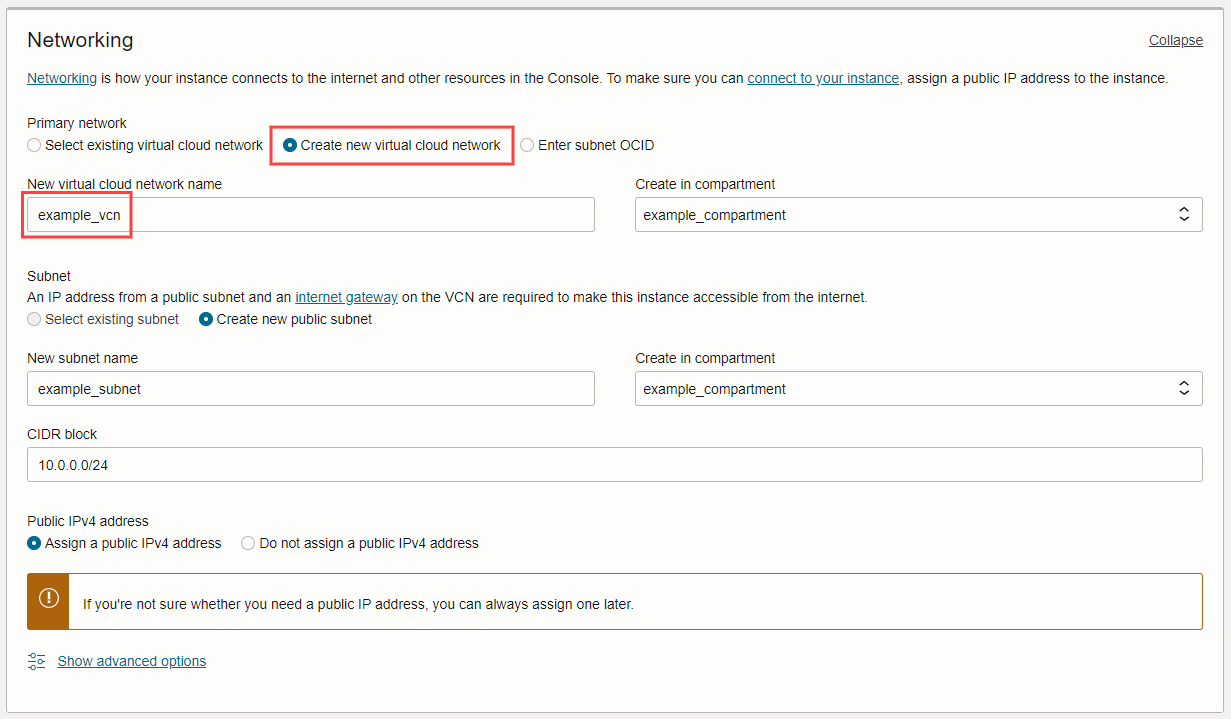
Task: Show advanced options link
Action: 132,661
